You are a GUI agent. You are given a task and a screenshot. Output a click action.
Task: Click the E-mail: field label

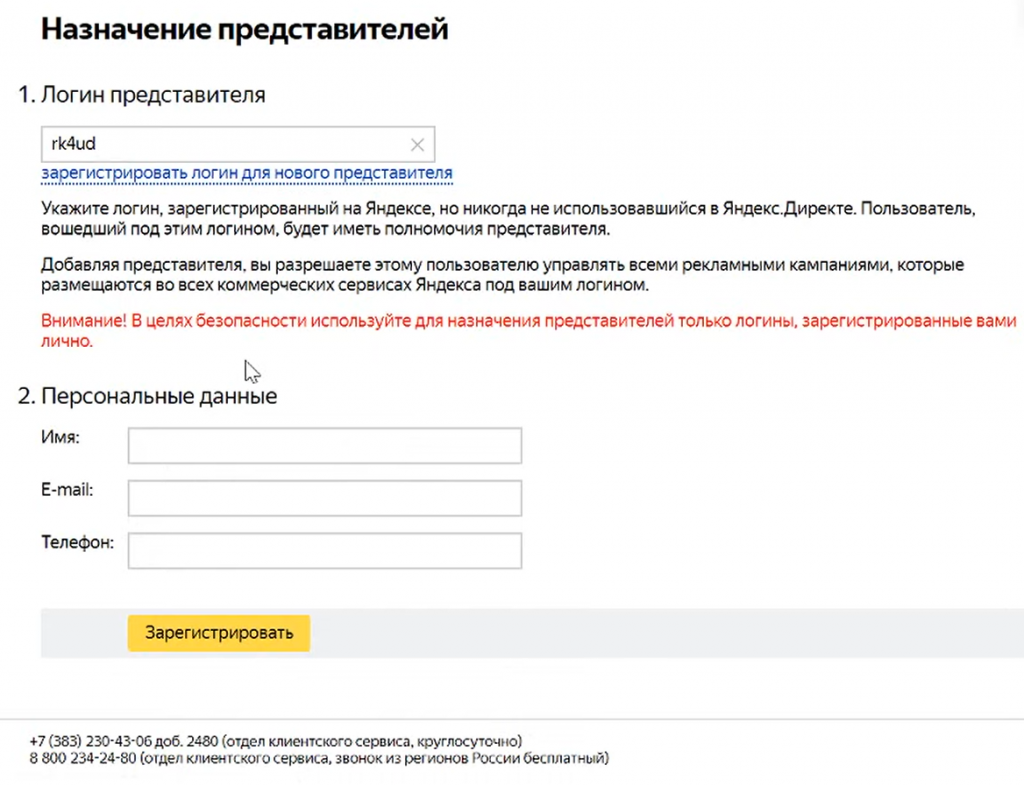click(67, 490)
